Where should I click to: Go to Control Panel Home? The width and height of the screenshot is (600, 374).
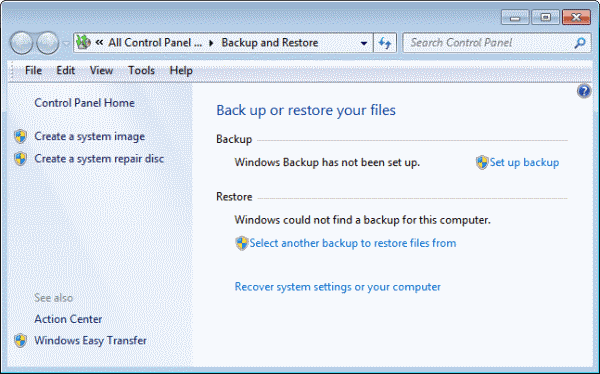tap(85, 103)
